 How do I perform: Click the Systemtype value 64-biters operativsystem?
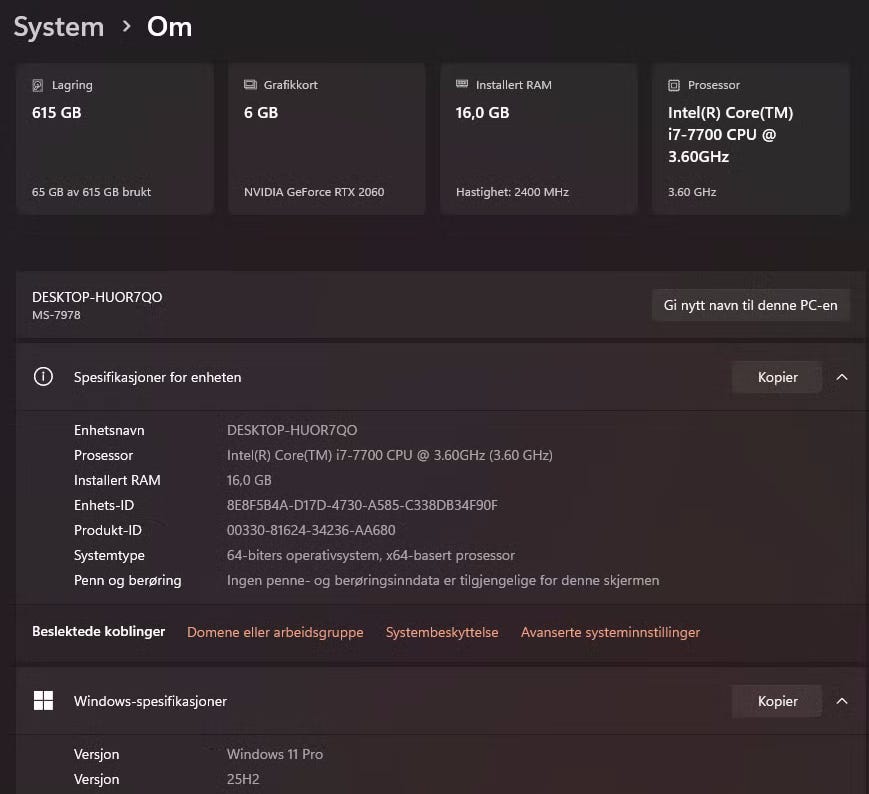click(x=371, y=555)
